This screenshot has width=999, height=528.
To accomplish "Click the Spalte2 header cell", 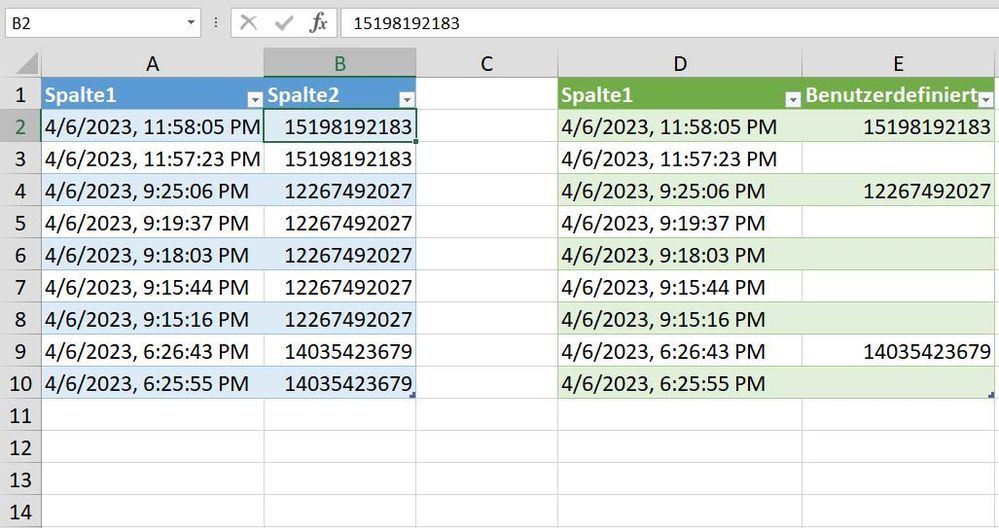I will 340,94.
